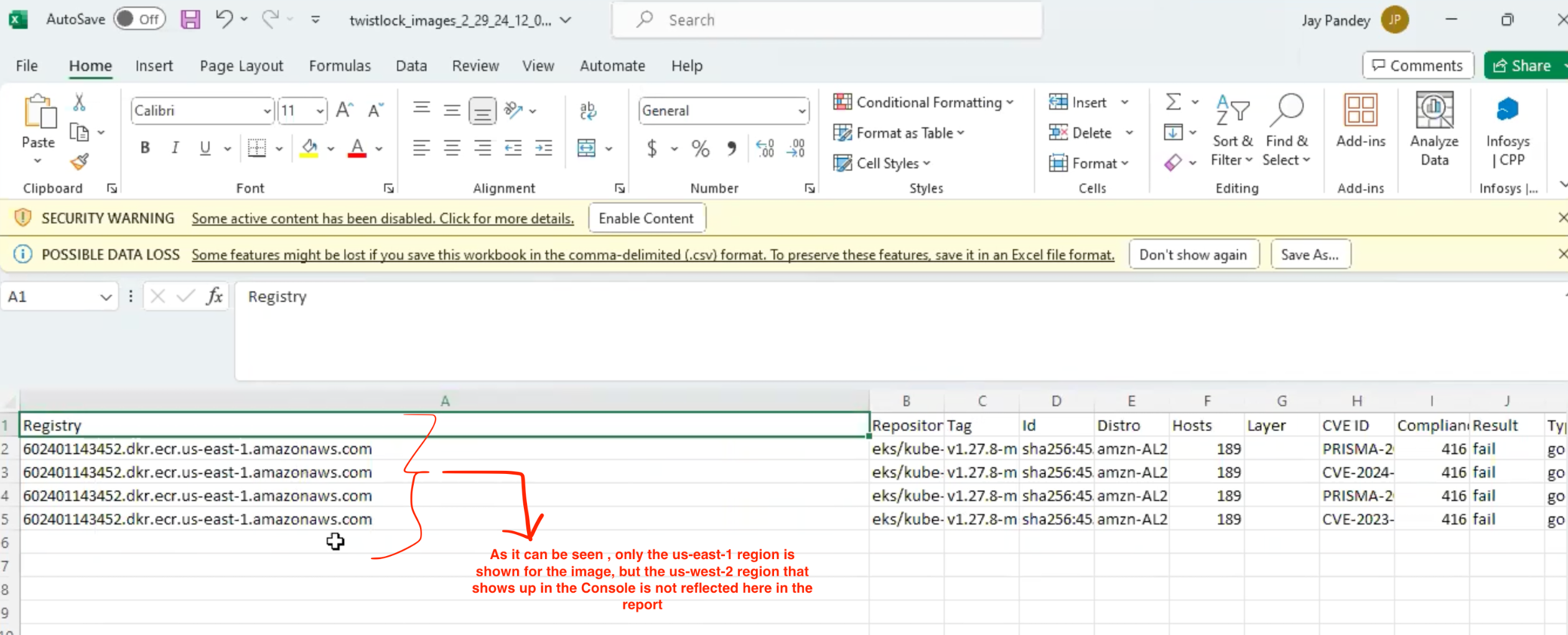Click into the Search box
The height and width of the screenshot is (635, 1568).
coord(828,20)
